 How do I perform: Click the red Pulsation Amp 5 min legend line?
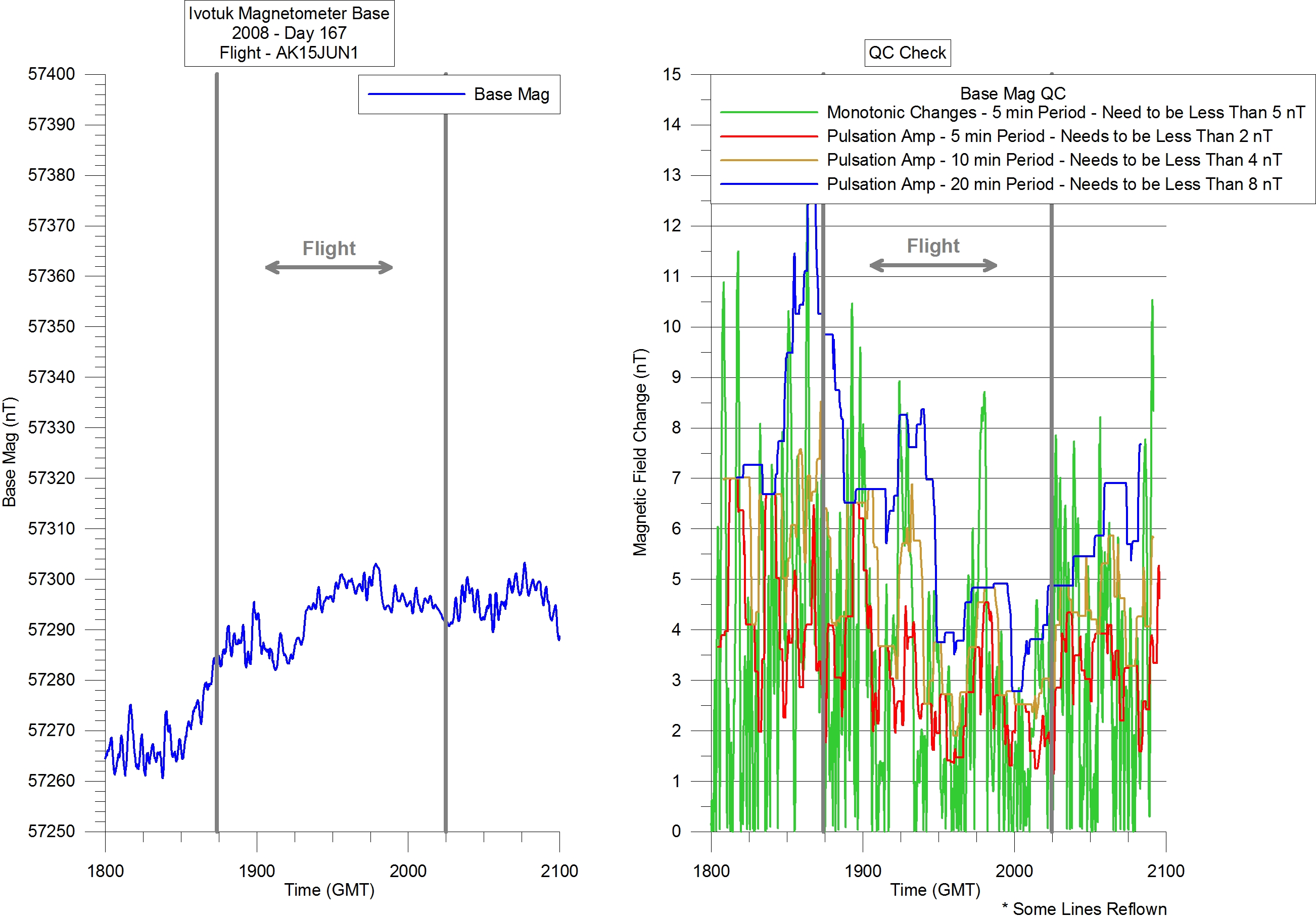tap(768, 136)
